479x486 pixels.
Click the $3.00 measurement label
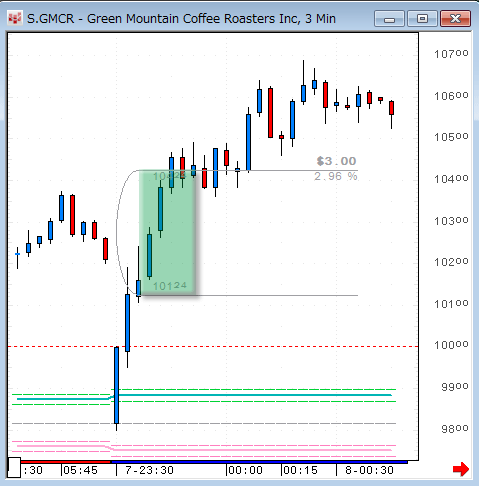[336, 161]
